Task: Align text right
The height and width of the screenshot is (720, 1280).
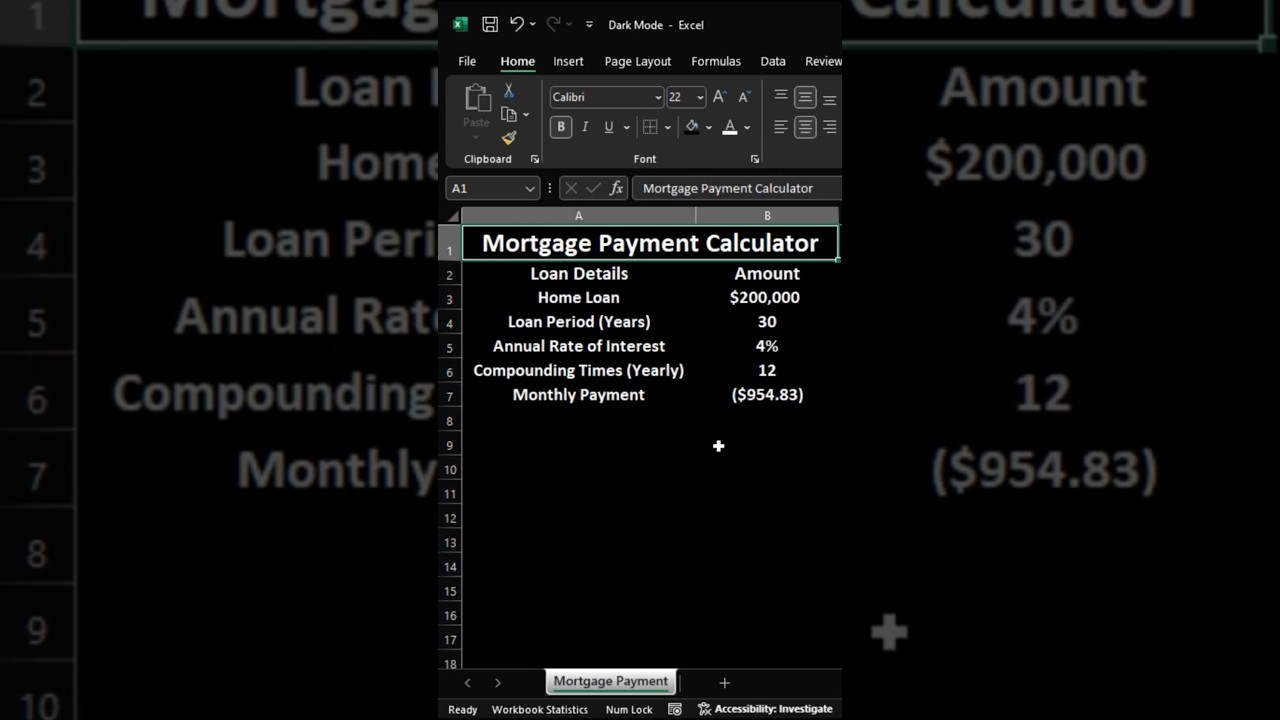Action: [830, 127]
